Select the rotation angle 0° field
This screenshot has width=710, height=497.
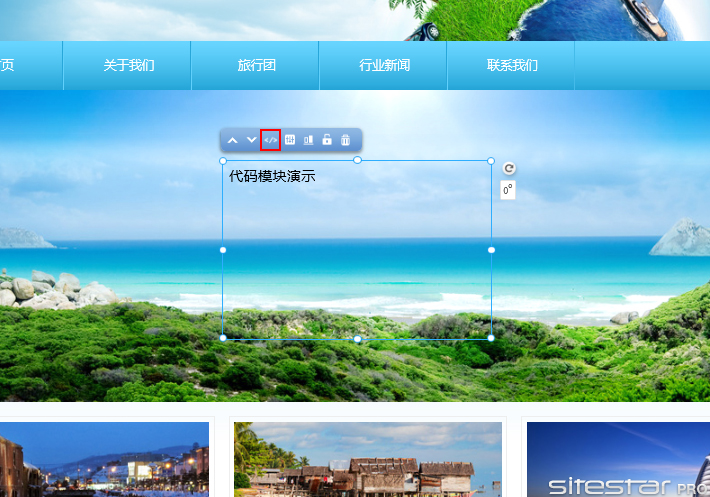coord(508,190)
